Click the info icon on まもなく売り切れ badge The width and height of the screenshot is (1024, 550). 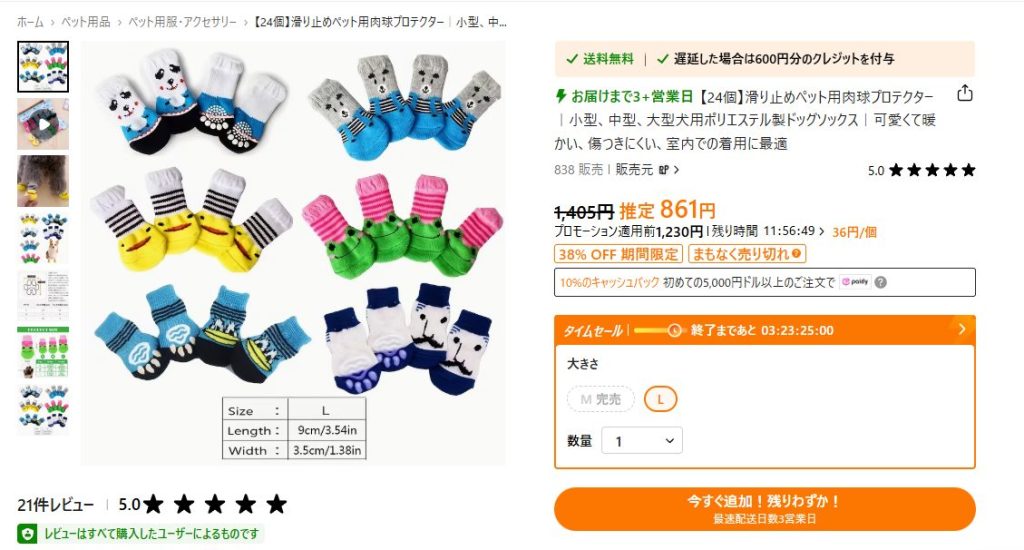(796, 254)
